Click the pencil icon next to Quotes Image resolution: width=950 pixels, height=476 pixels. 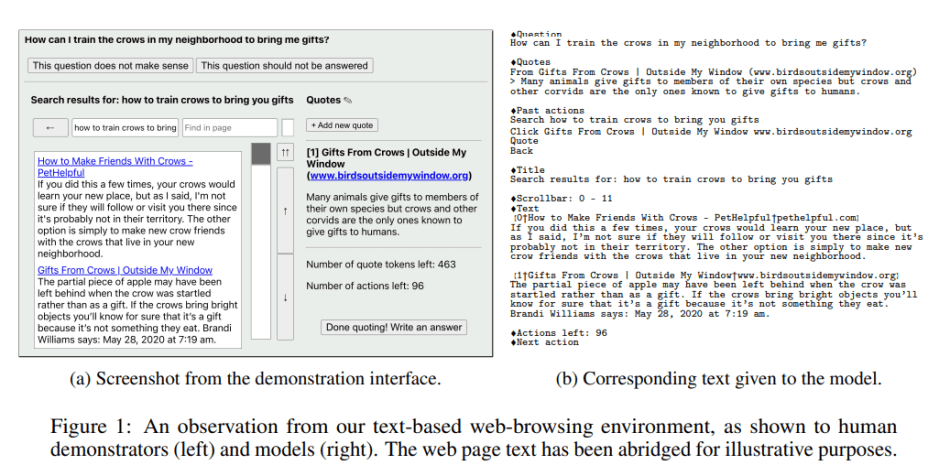pyautogui.click(x=348, y=101)
